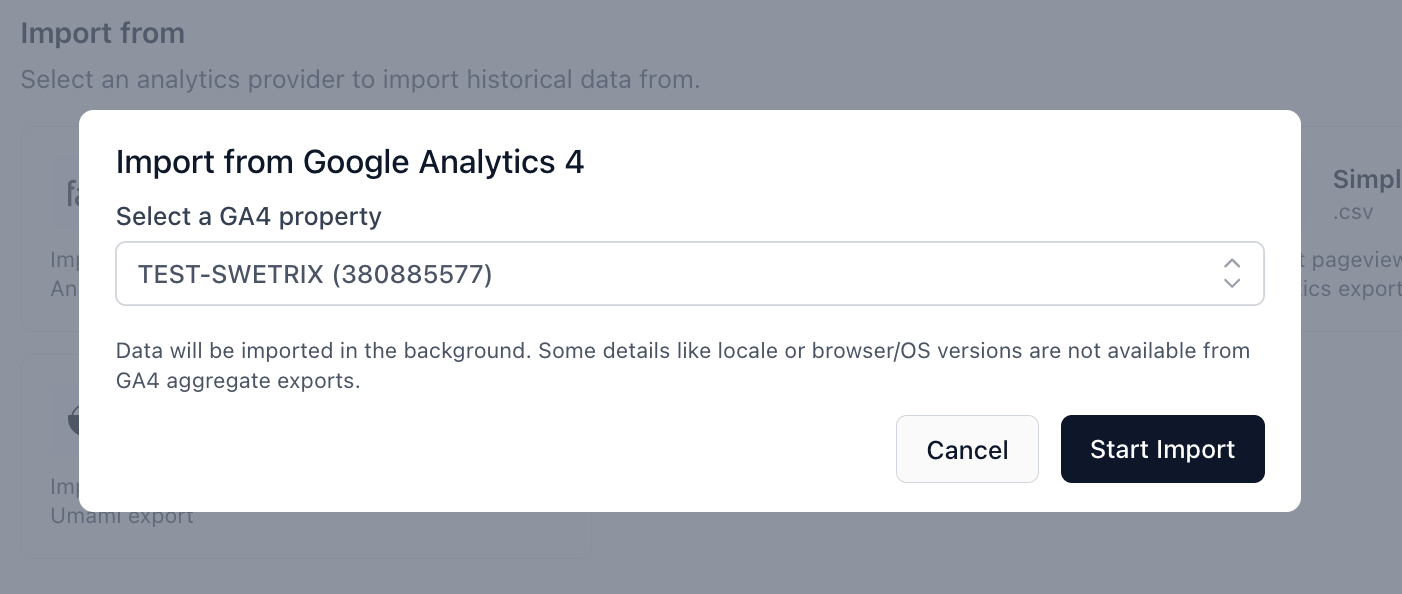This screenshot has width=1402, height=594.
Task: Select the Simple Analytics provider title behind dialog
Action: click(1366, 181)
